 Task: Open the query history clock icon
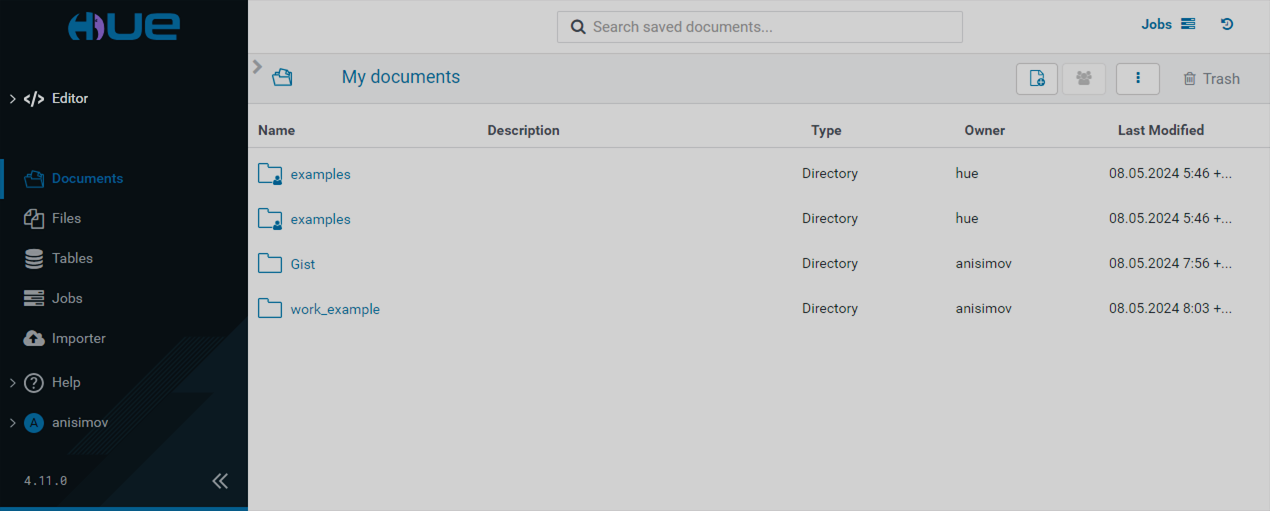click(1227, 24)
